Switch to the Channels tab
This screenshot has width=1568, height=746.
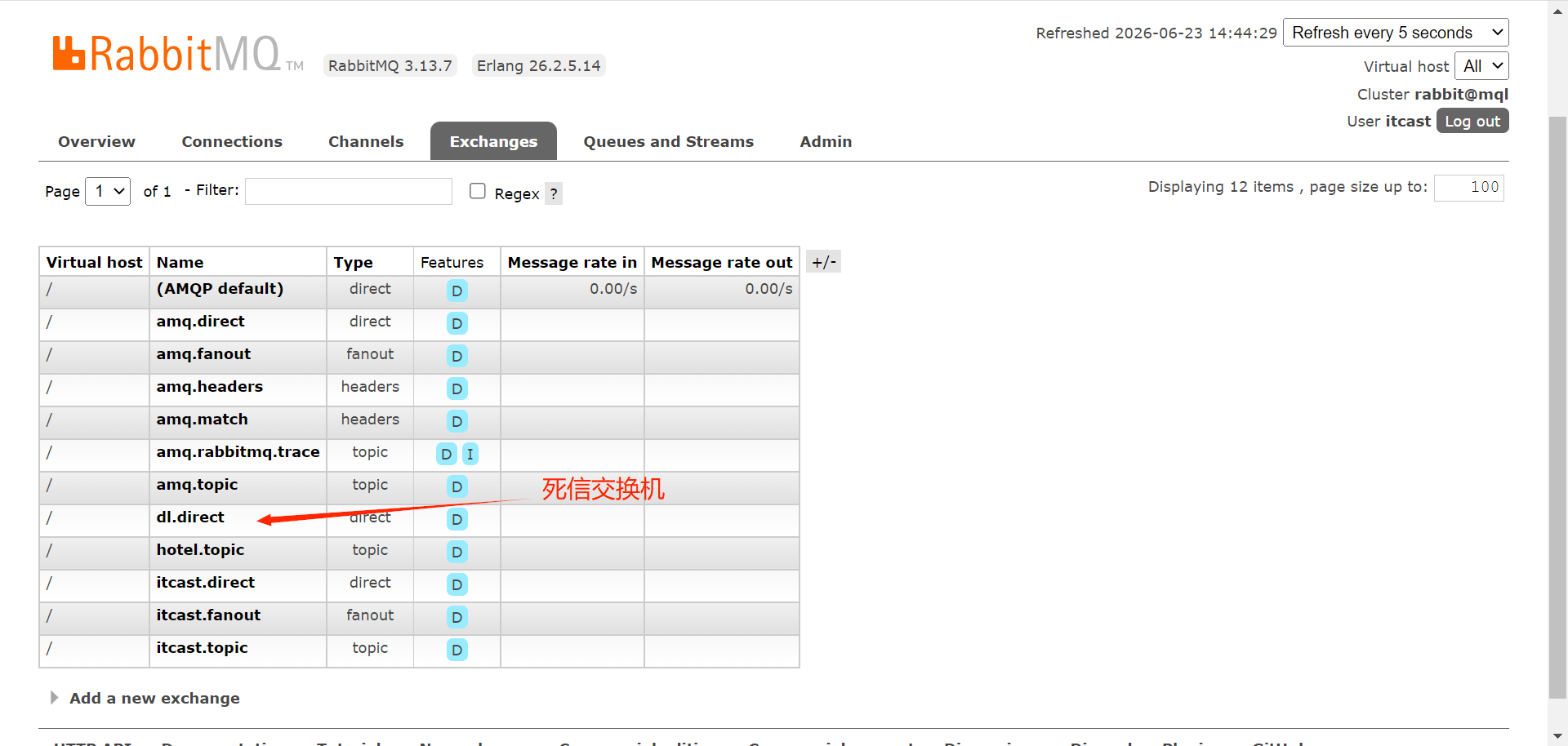(x=366, y=141)
